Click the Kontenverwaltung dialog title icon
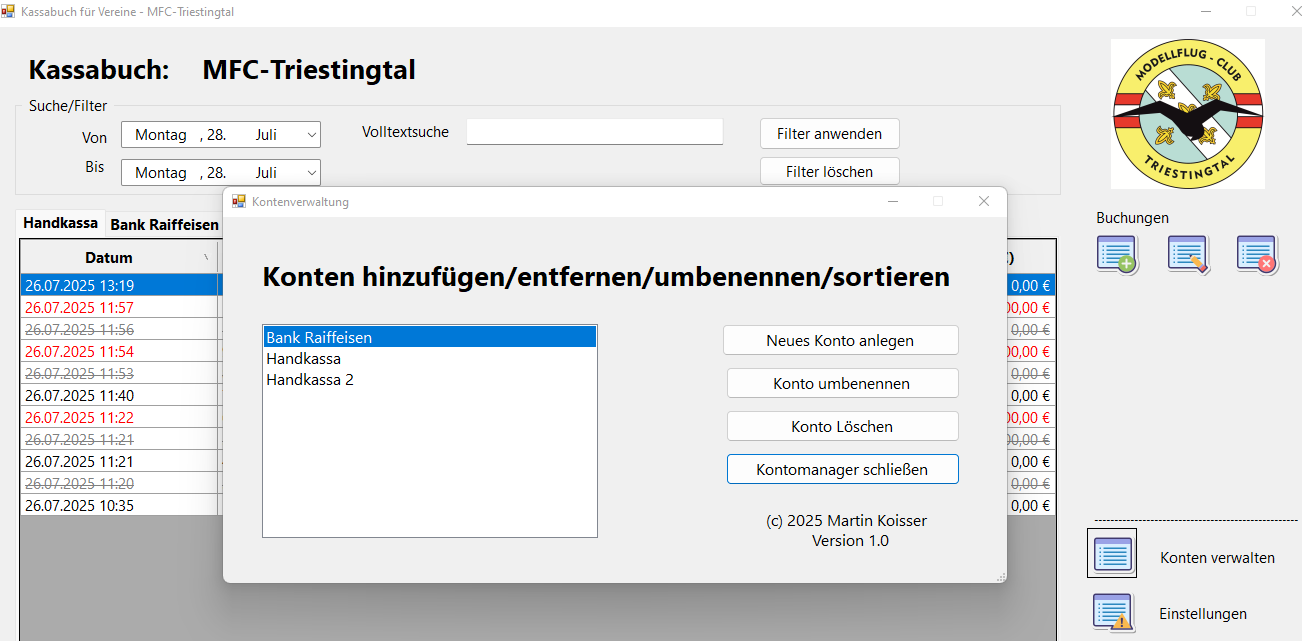This screenshot has height=641, width=1302. [239, 201]
